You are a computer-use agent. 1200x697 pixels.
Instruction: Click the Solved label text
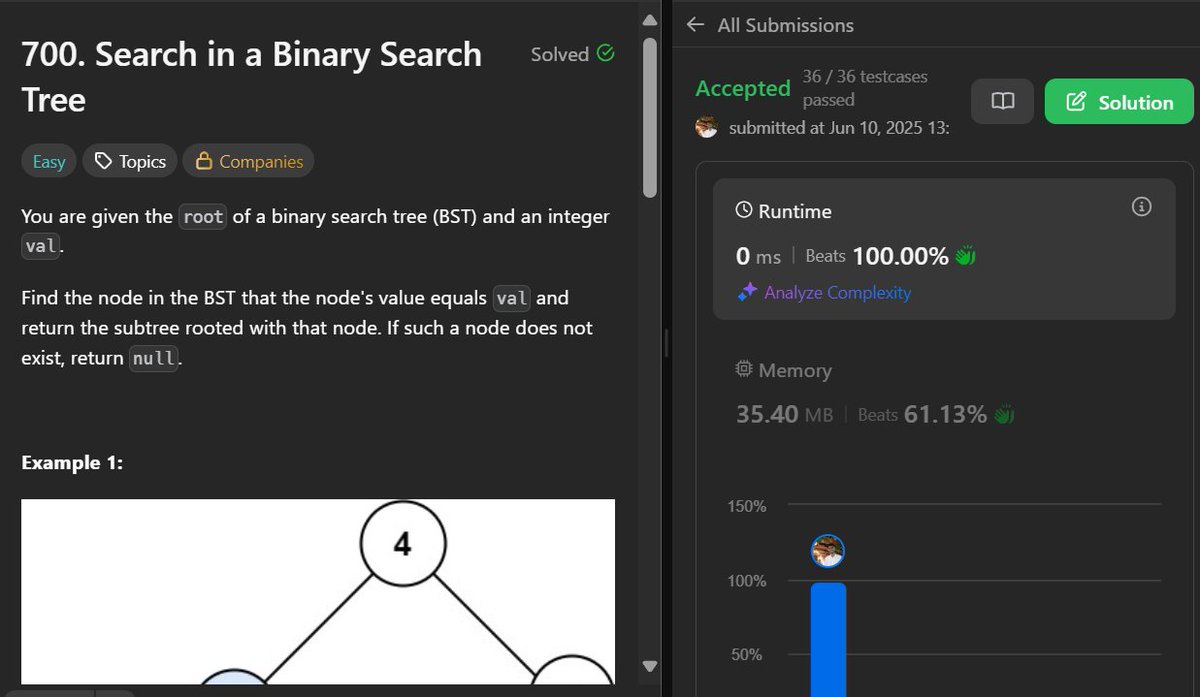point(559,55)
